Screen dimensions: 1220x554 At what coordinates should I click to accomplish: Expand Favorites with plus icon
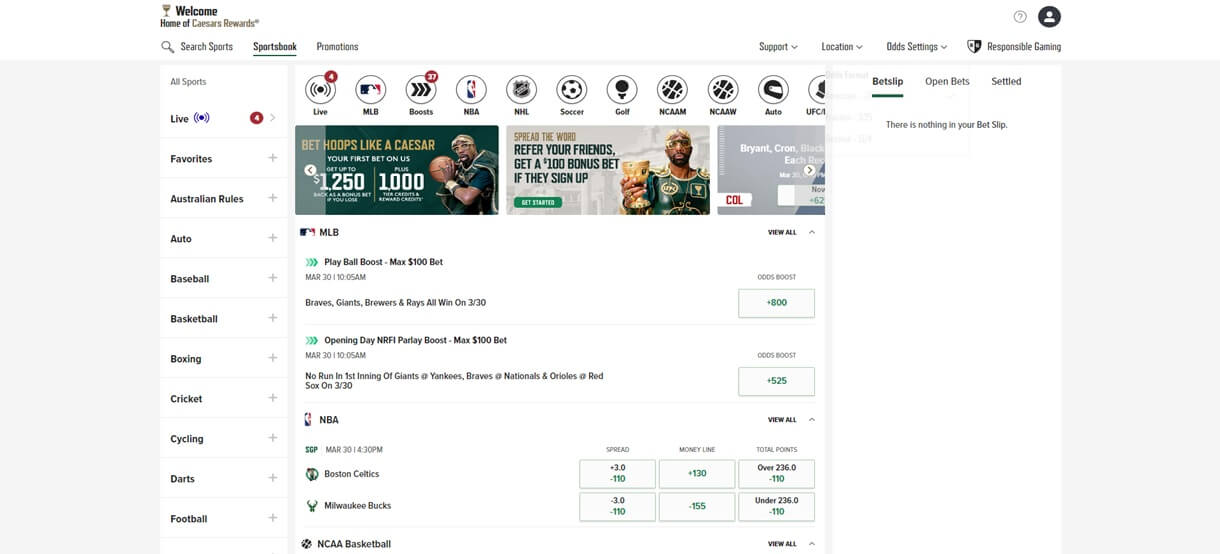pyautogui.click(x=272, y=158)
